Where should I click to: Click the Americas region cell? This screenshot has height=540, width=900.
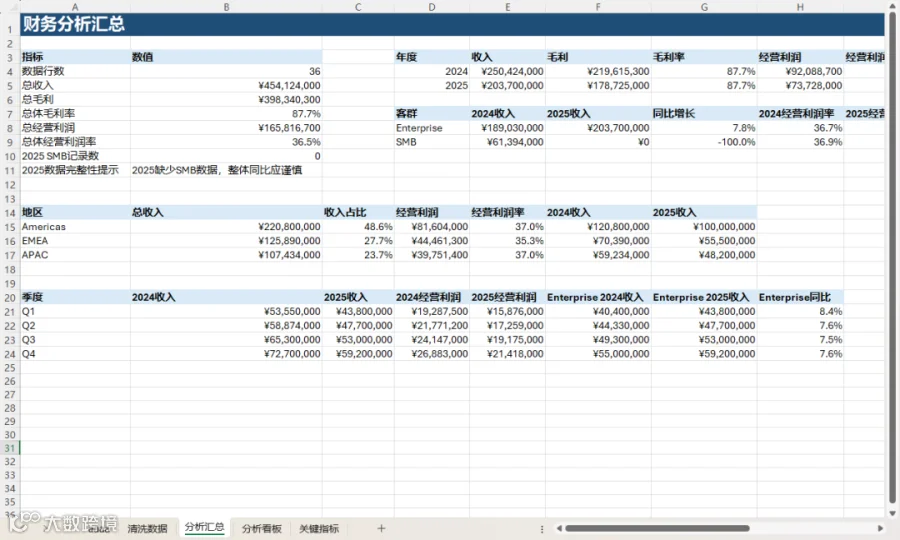75,227
